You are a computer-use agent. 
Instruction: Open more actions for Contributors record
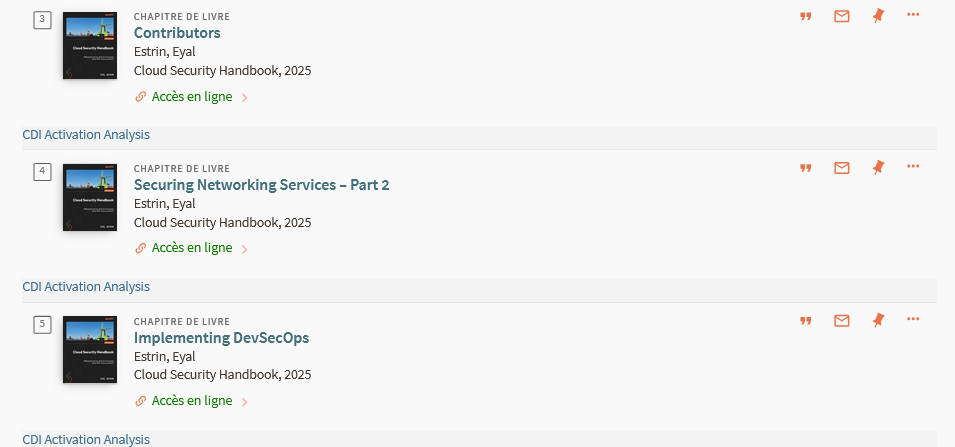(913, 14)
